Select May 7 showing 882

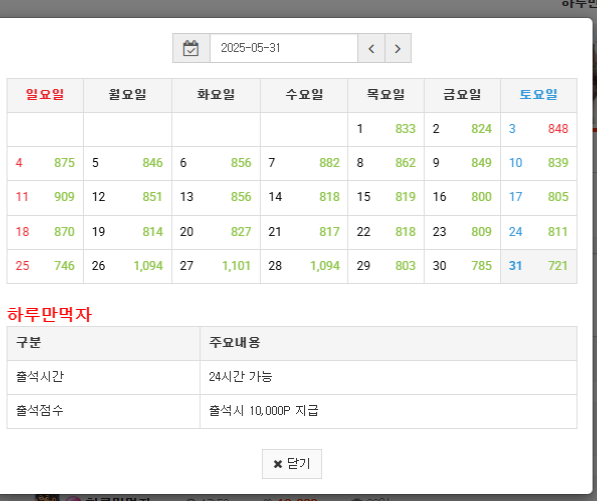click(x=304, y=163)
